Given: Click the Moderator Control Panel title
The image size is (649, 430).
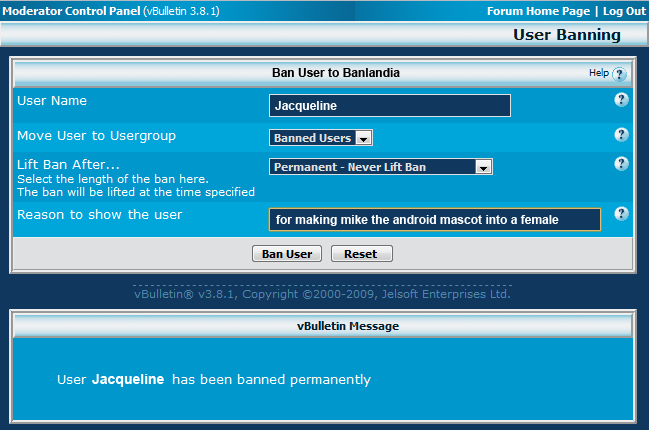Looking at the screenshot, I should [71, 11].
